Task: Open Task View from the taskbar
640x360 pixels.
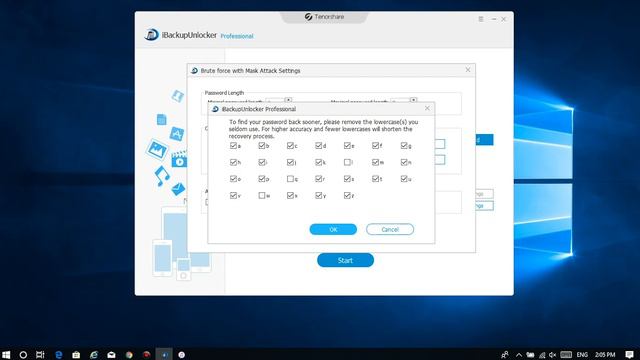Action: point(40,355)
